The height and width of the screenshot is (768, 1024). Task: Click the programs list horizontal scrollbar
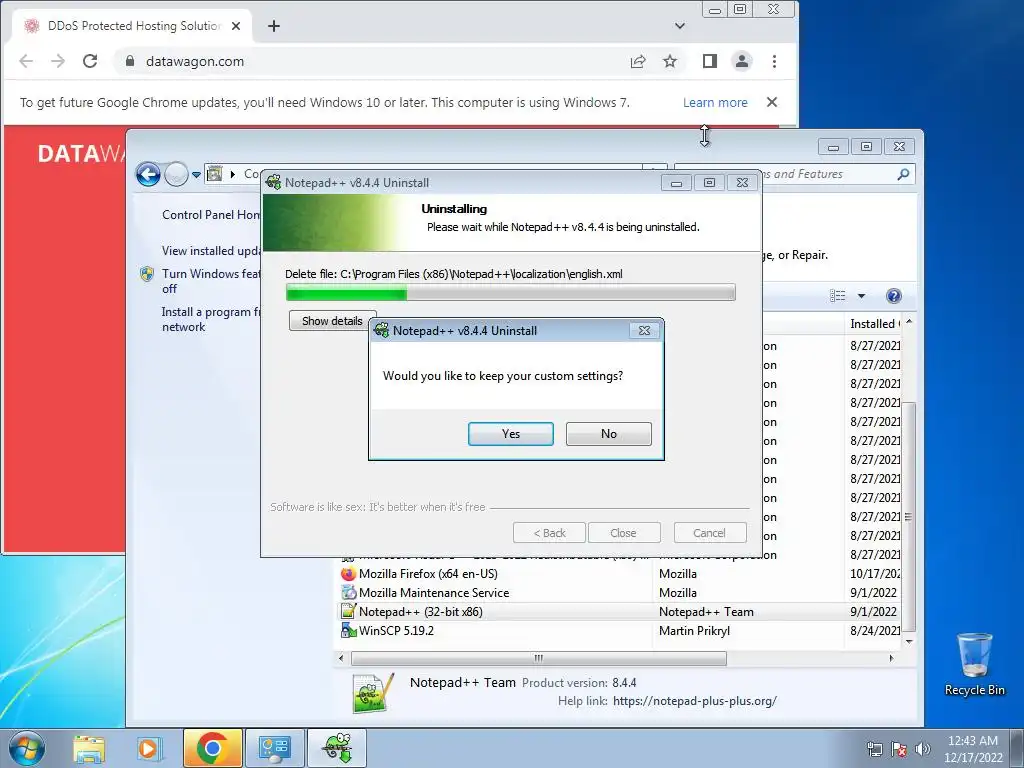tap(539, 658)
